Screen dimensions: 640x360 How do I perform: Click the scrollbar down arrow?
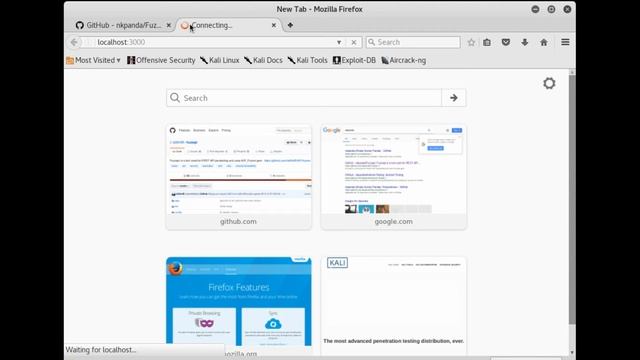click(572, 352)
